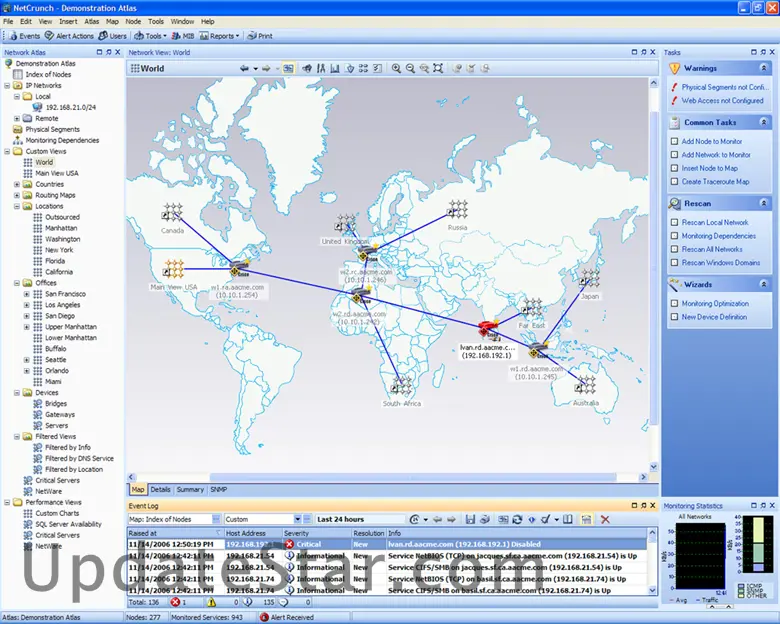Open Physical Segments not Configured warning

(725, 87)
